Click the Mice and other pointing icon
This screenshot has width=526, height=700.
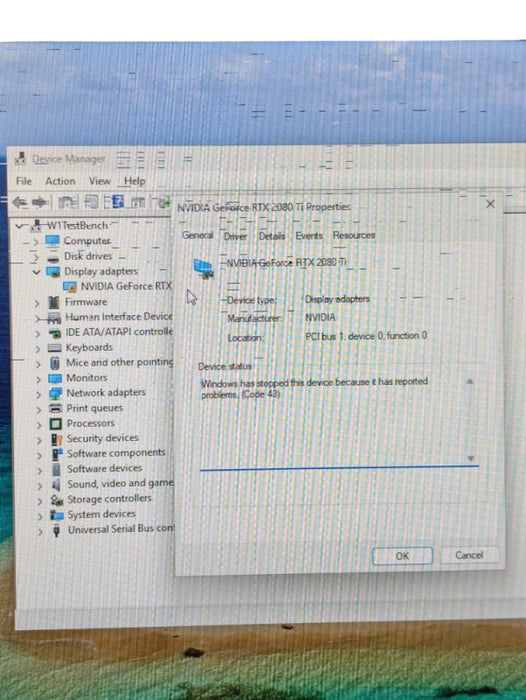point(55,363)
